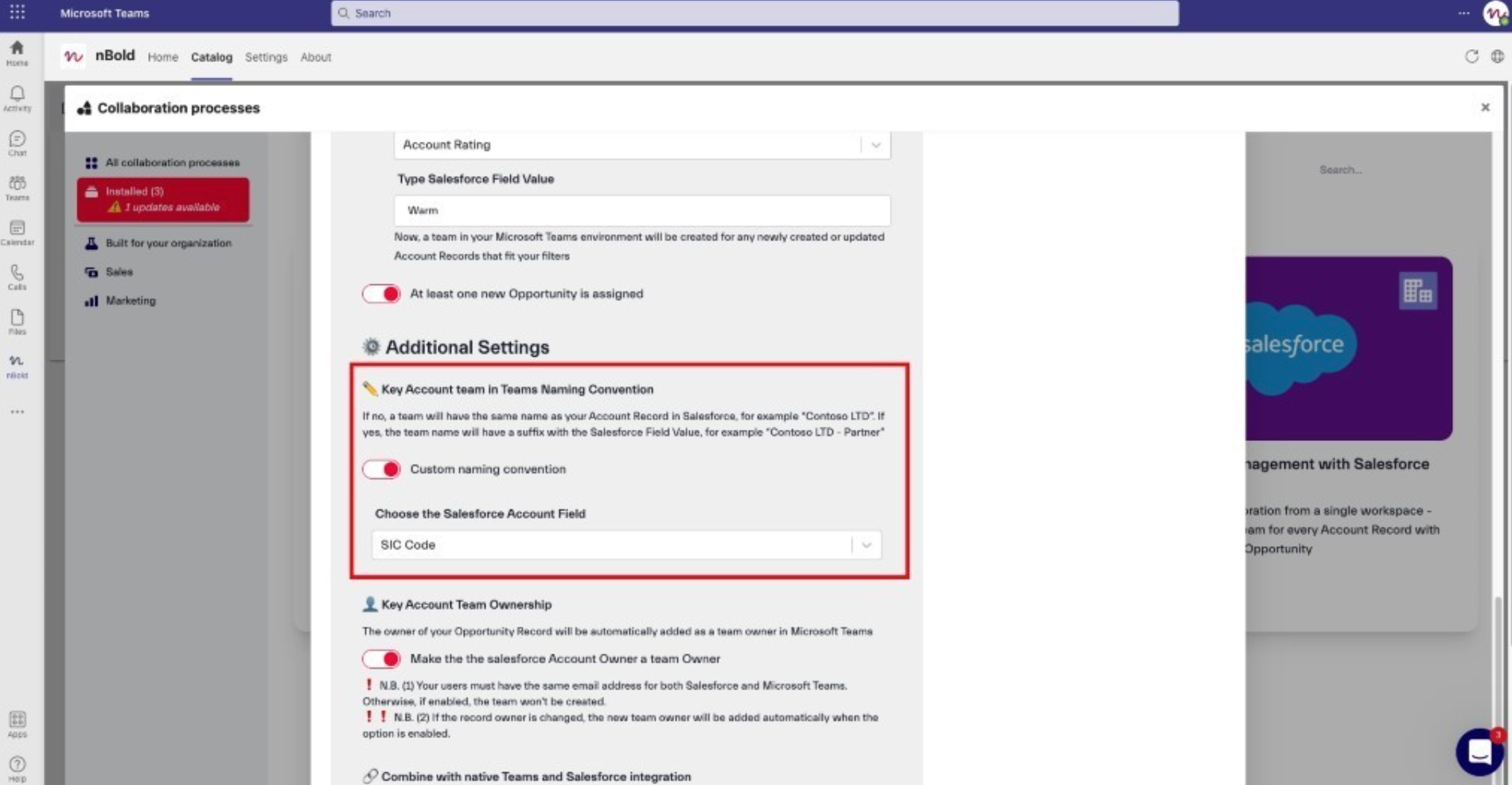Open the Calls phone icon
This screenshot has height=785, width=1512.
click(x=17, y=277)
